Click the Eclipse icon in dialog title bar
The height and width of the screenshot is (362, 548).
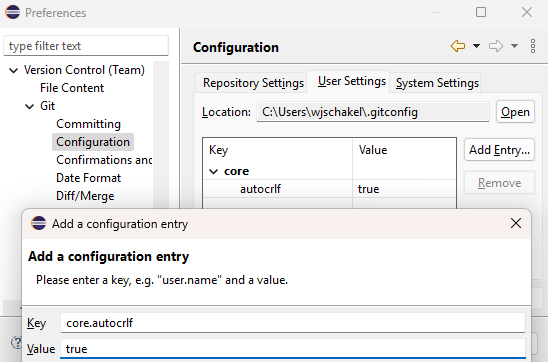point(38,223)
